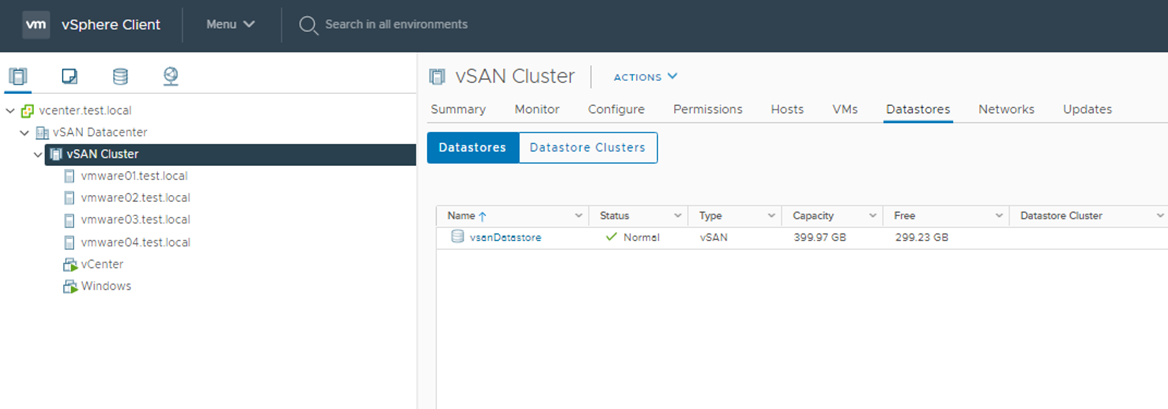
Task: Select vSAN Datacenter in the tree
Action: pos(100,133)
